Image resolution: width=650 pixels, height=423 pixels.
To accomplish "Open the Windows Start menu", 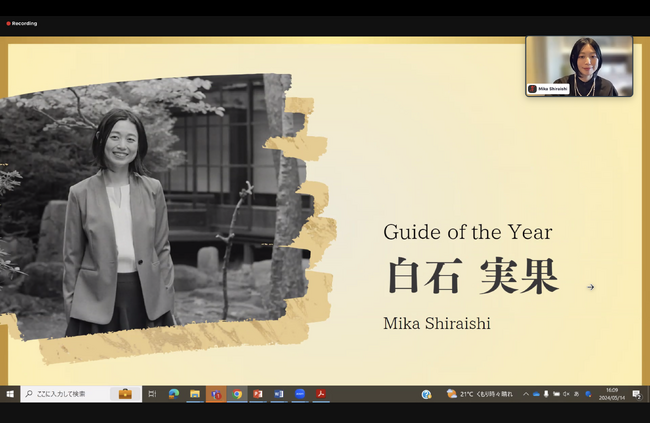I will [x=10, y=394].
